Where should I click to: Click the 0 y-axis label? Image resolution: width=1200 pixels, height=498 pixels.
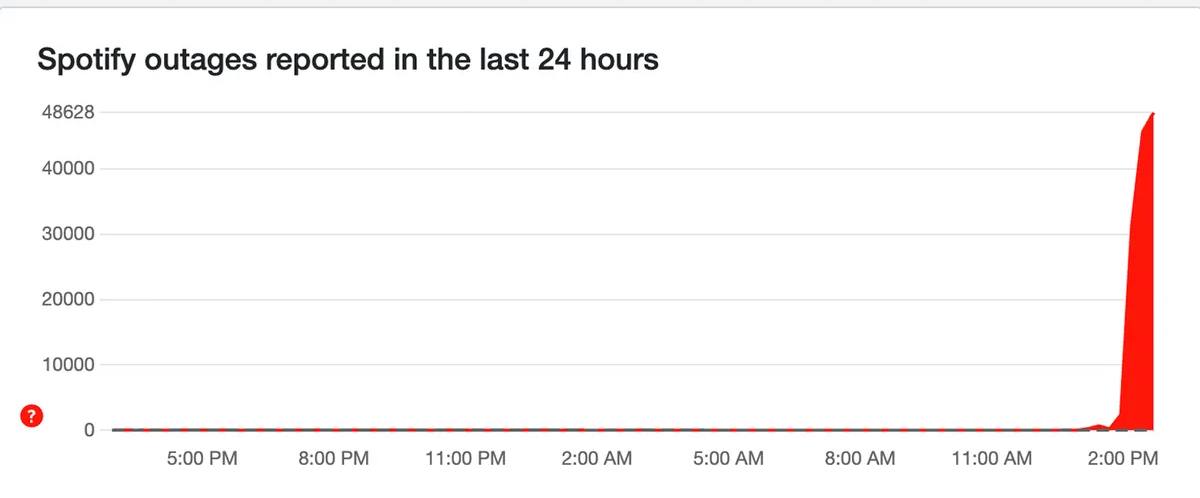pyautogui.click(x=89, y=430)
